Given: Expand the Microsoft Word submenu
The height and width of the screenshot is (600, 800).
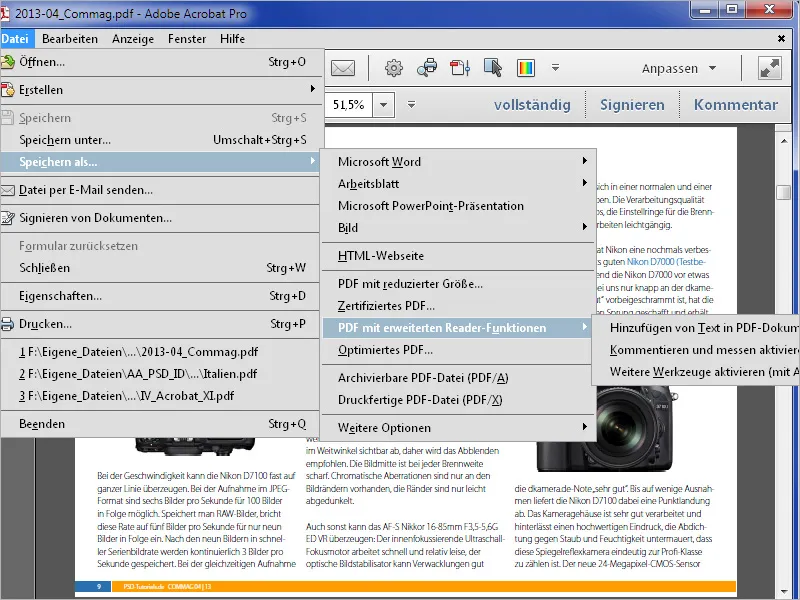Looking at the screenshot, I should tap(585, 161).
